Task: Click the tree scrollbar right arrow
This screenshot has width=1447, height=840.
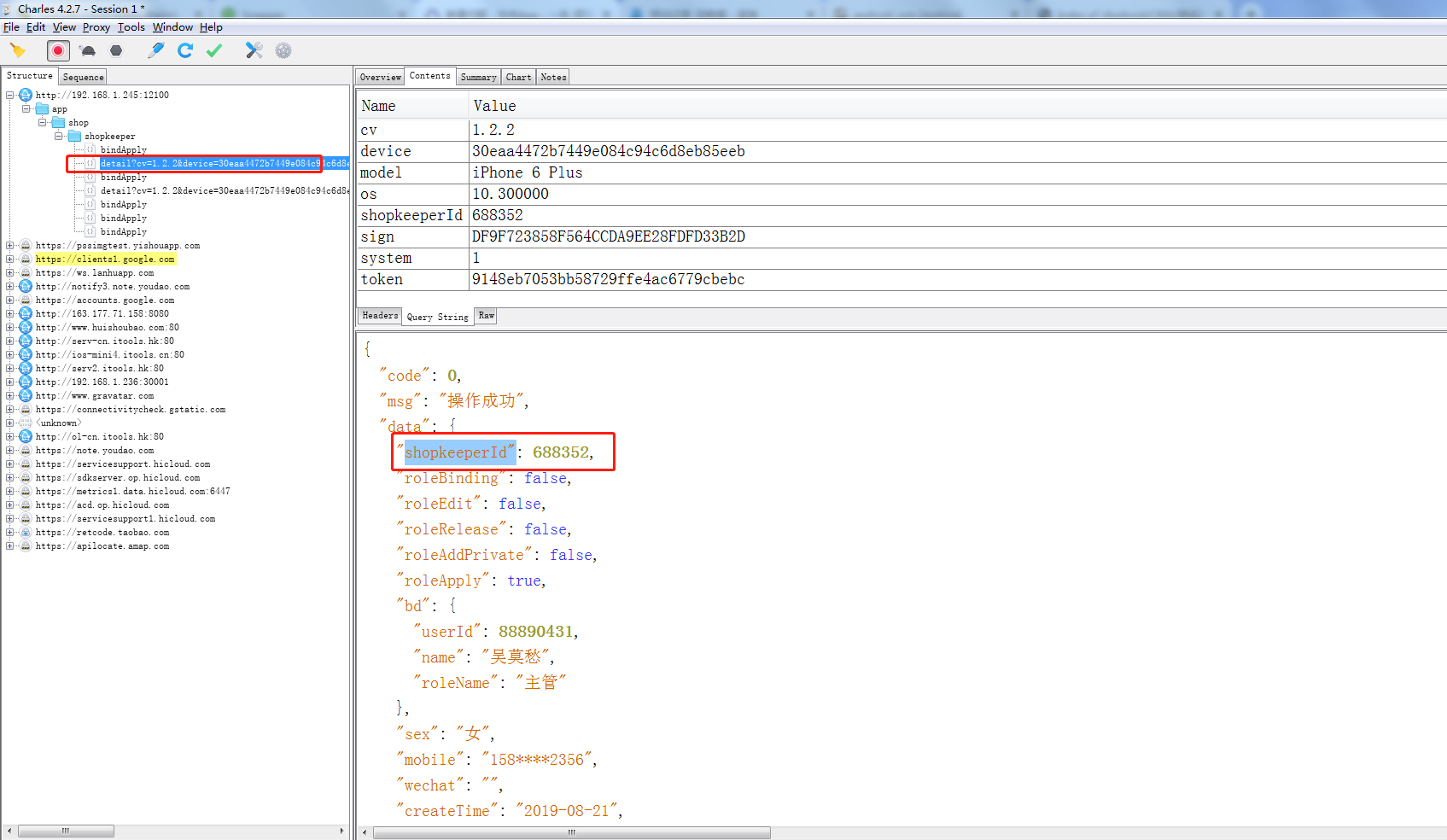Action: coord(341,831)
